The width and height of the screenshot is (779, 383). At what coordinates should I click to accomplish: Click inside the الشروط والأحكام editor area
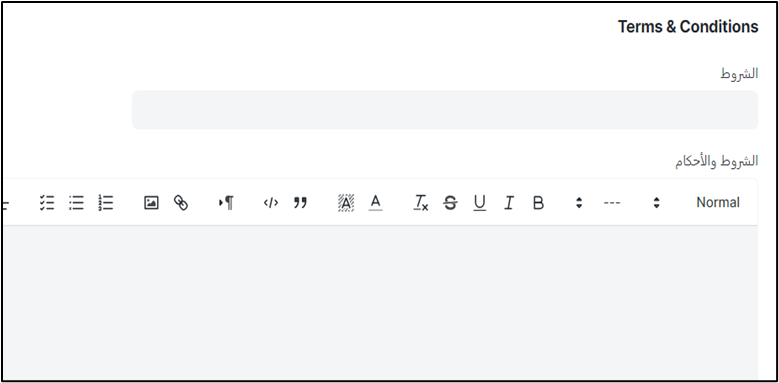pyautogui.click(x=380, y=303)
